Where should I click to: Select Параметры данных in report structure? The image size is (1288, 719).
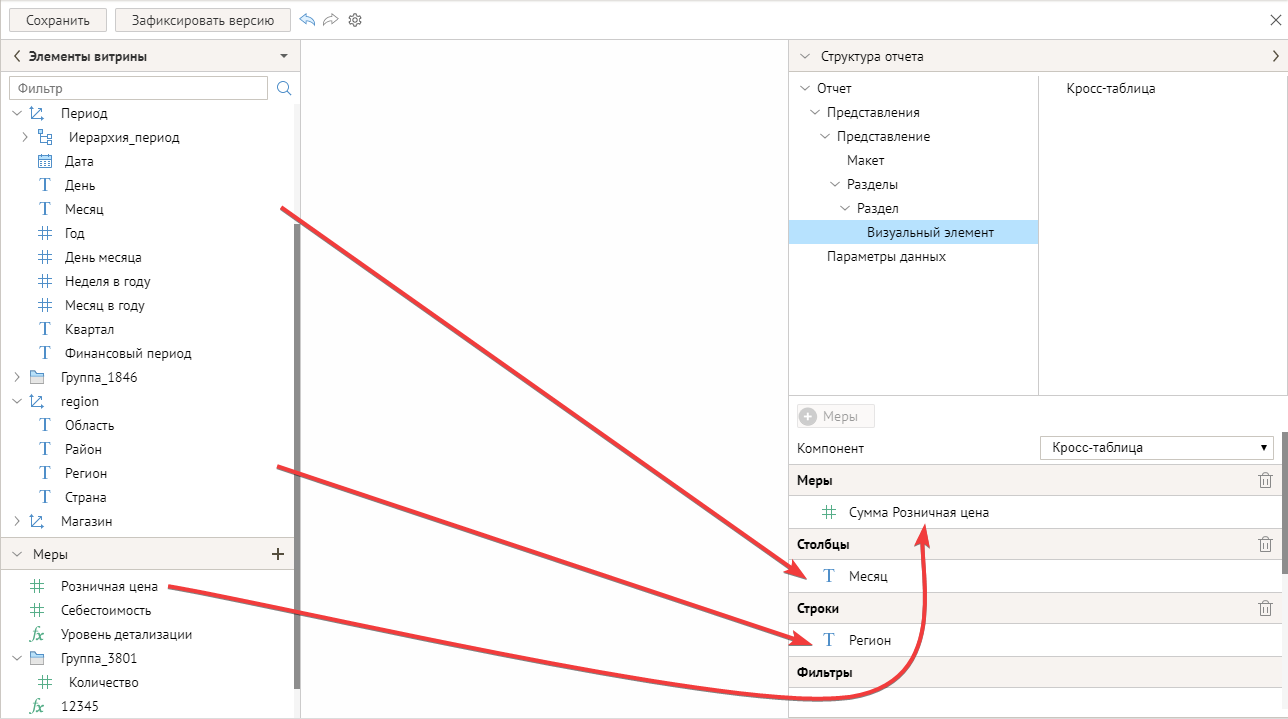click(x=886, y=257)
